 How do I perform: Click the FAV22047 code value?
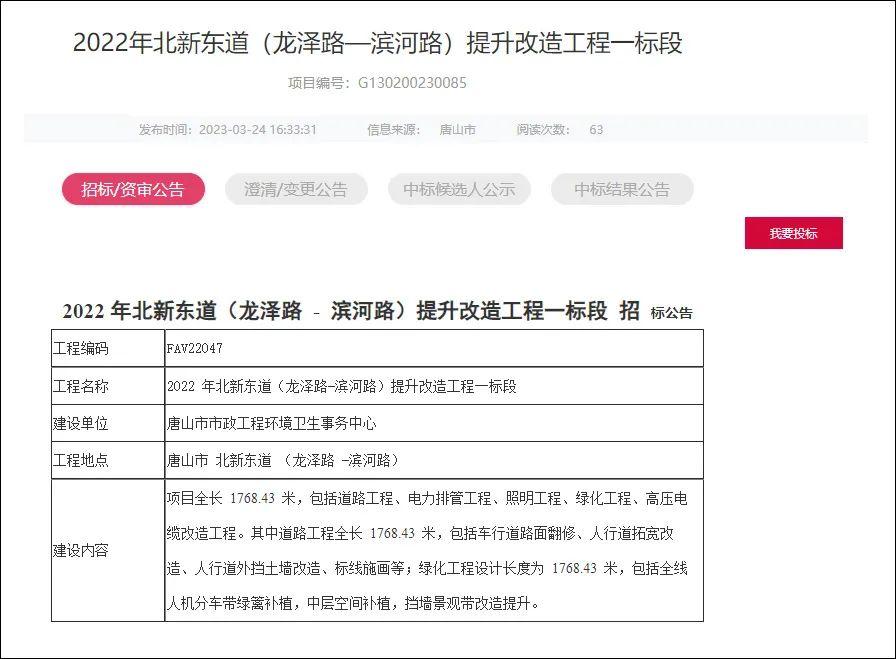(195, 349)
